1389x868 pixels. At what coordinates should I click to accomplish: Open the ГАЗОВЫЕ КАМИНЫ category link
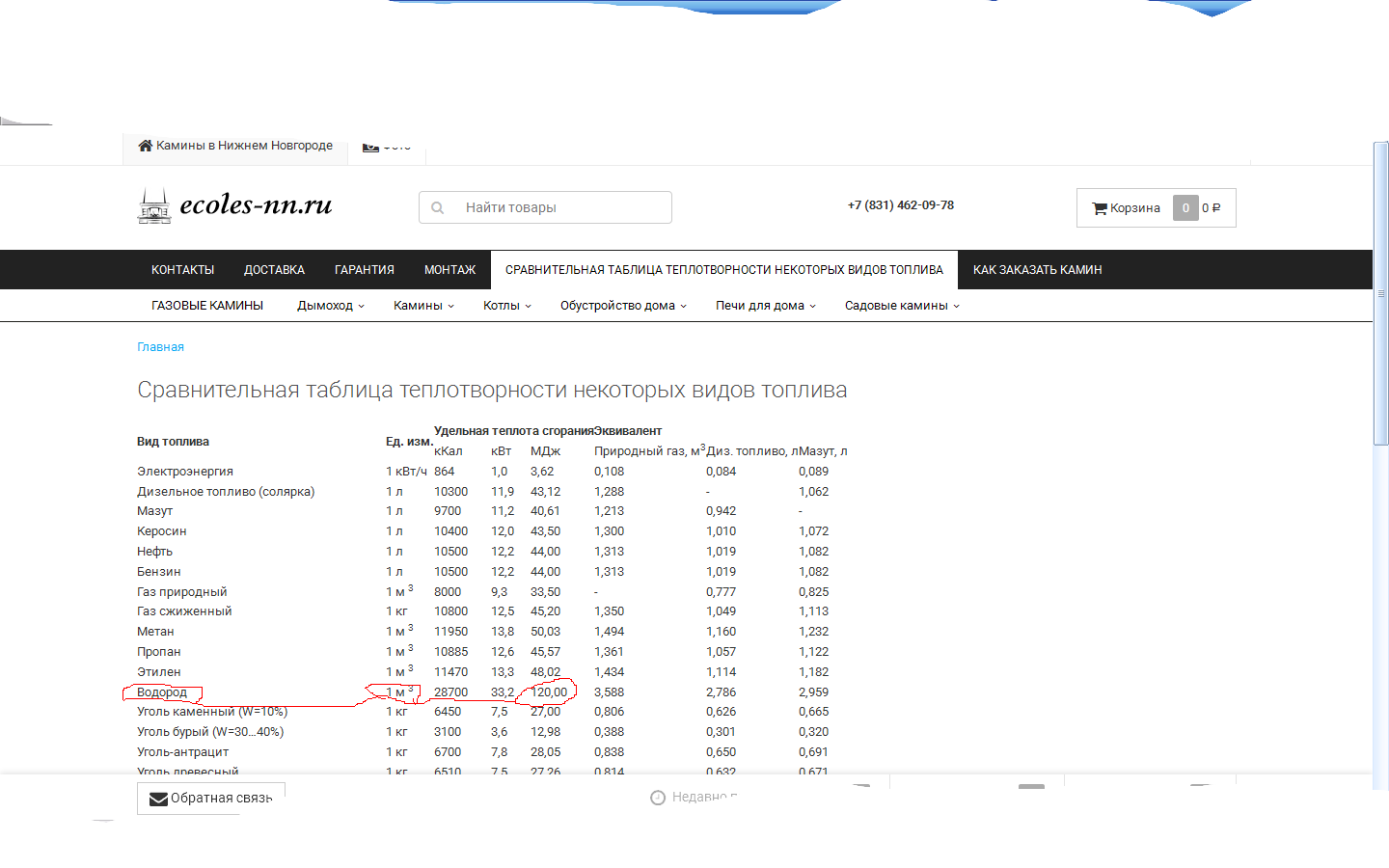(207, 306)
